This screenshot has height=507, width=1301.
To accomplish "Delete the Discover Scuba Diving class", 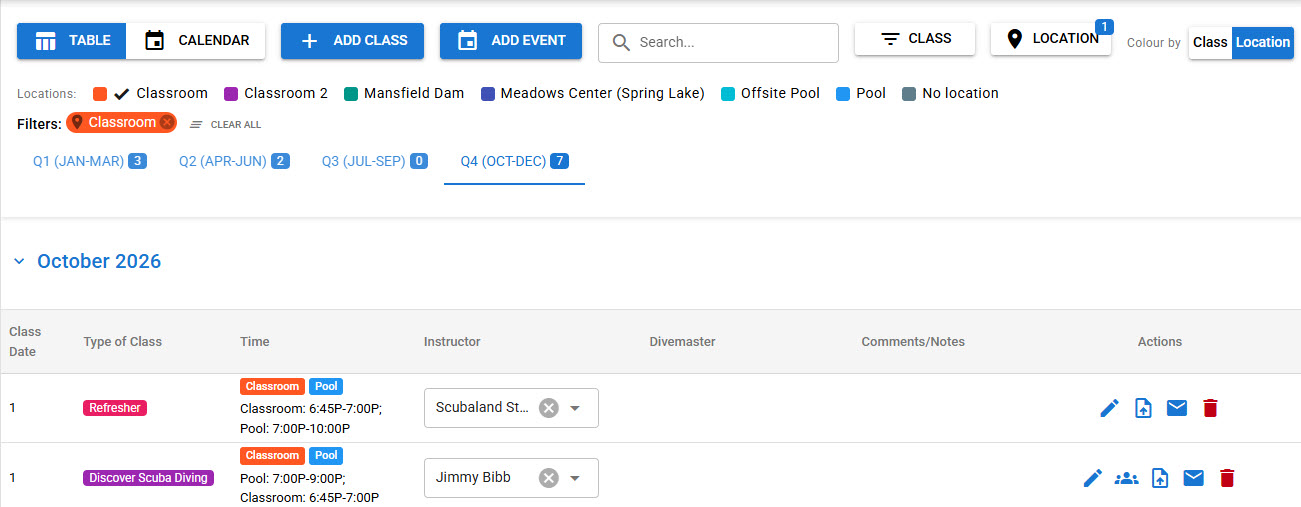I will 1227,478.
